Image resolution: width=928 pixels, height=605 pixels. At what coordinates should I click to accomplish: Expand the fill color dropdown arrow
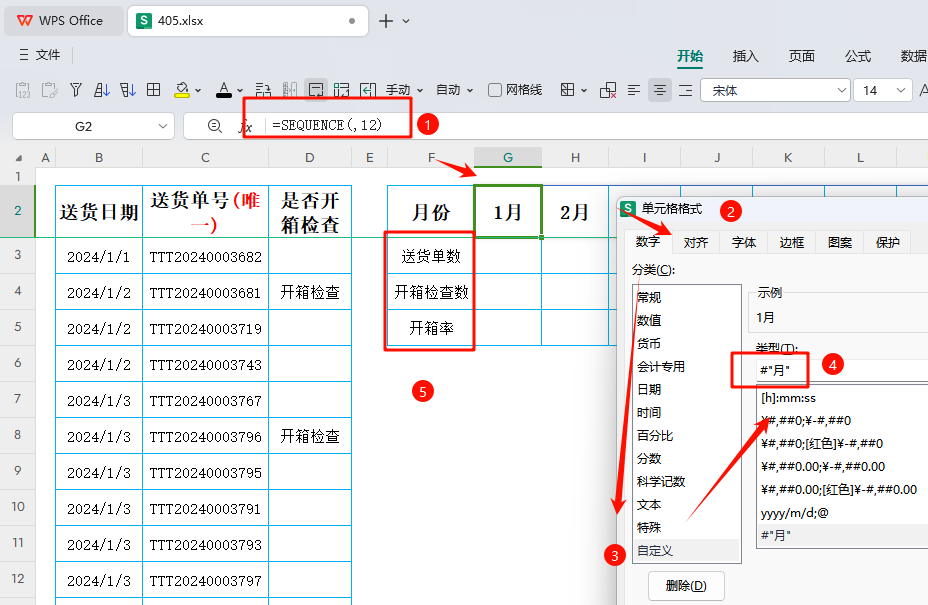[x=198, y=91]
